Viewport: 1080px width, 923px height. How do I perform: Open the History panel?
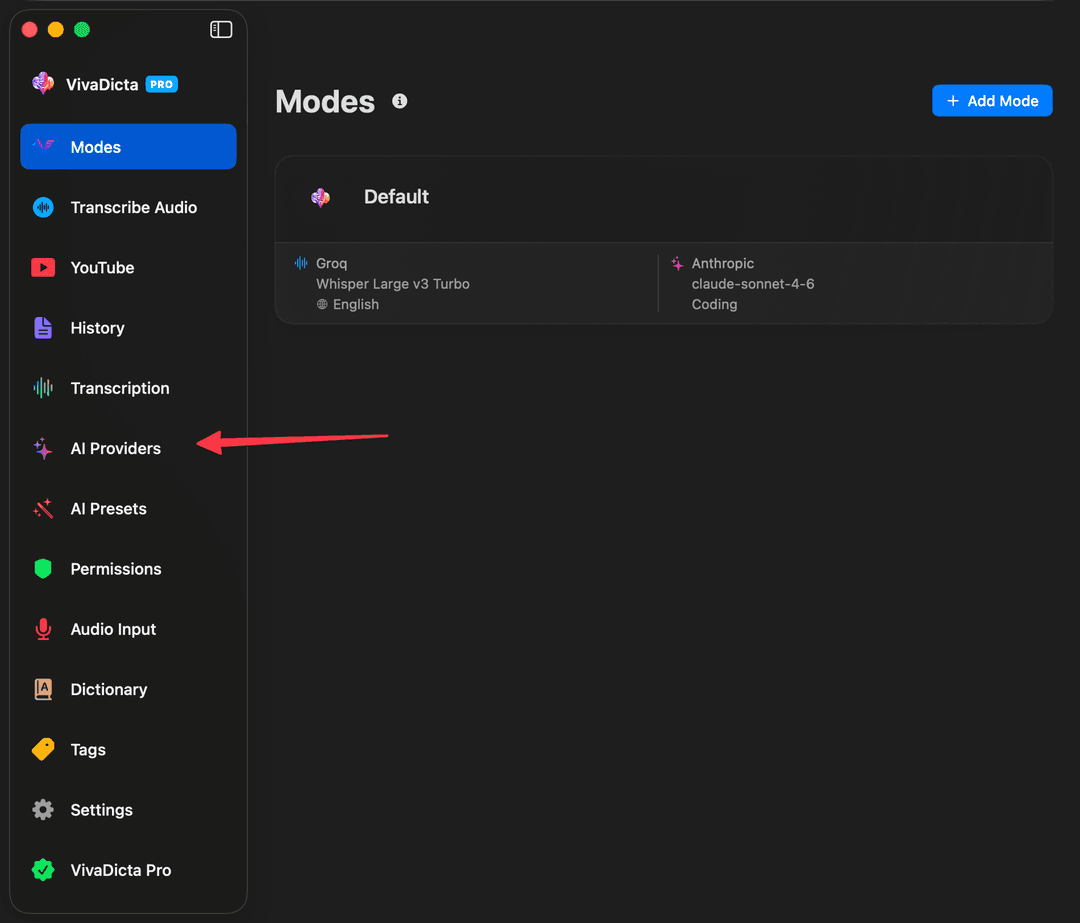[97, 327]
